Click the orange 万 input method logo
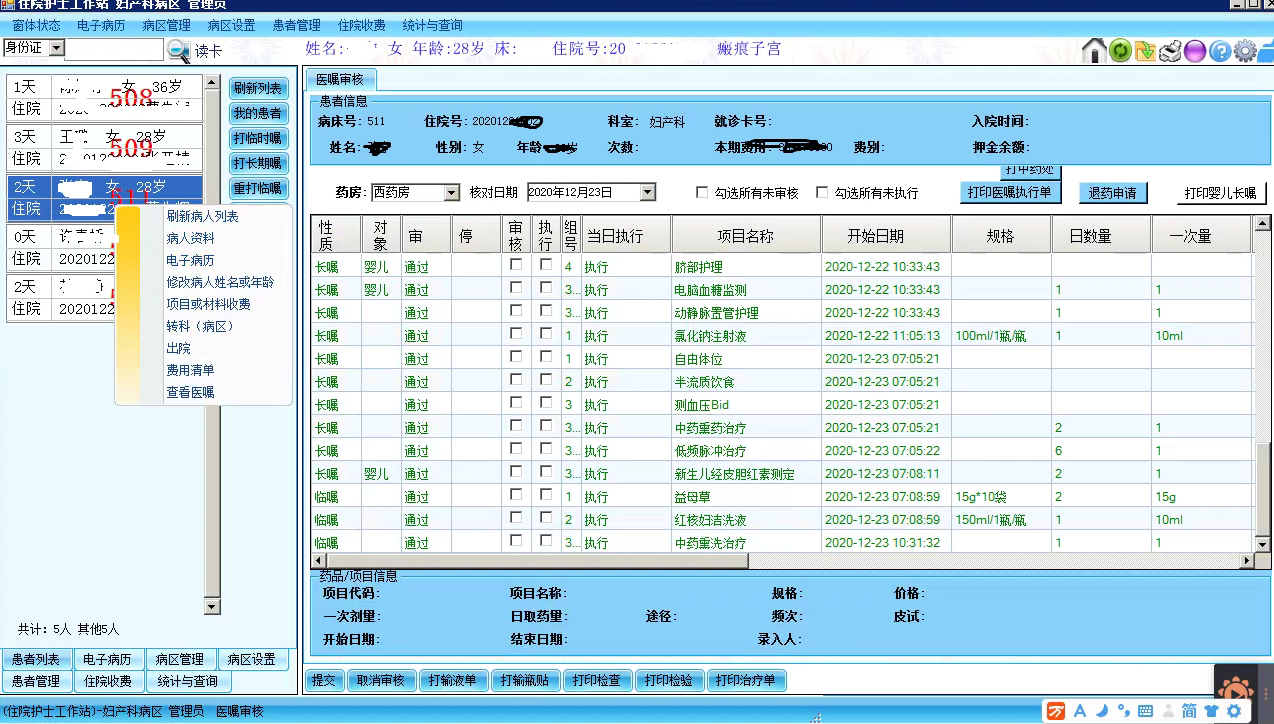1274x724 pixels. point(1056,711)
